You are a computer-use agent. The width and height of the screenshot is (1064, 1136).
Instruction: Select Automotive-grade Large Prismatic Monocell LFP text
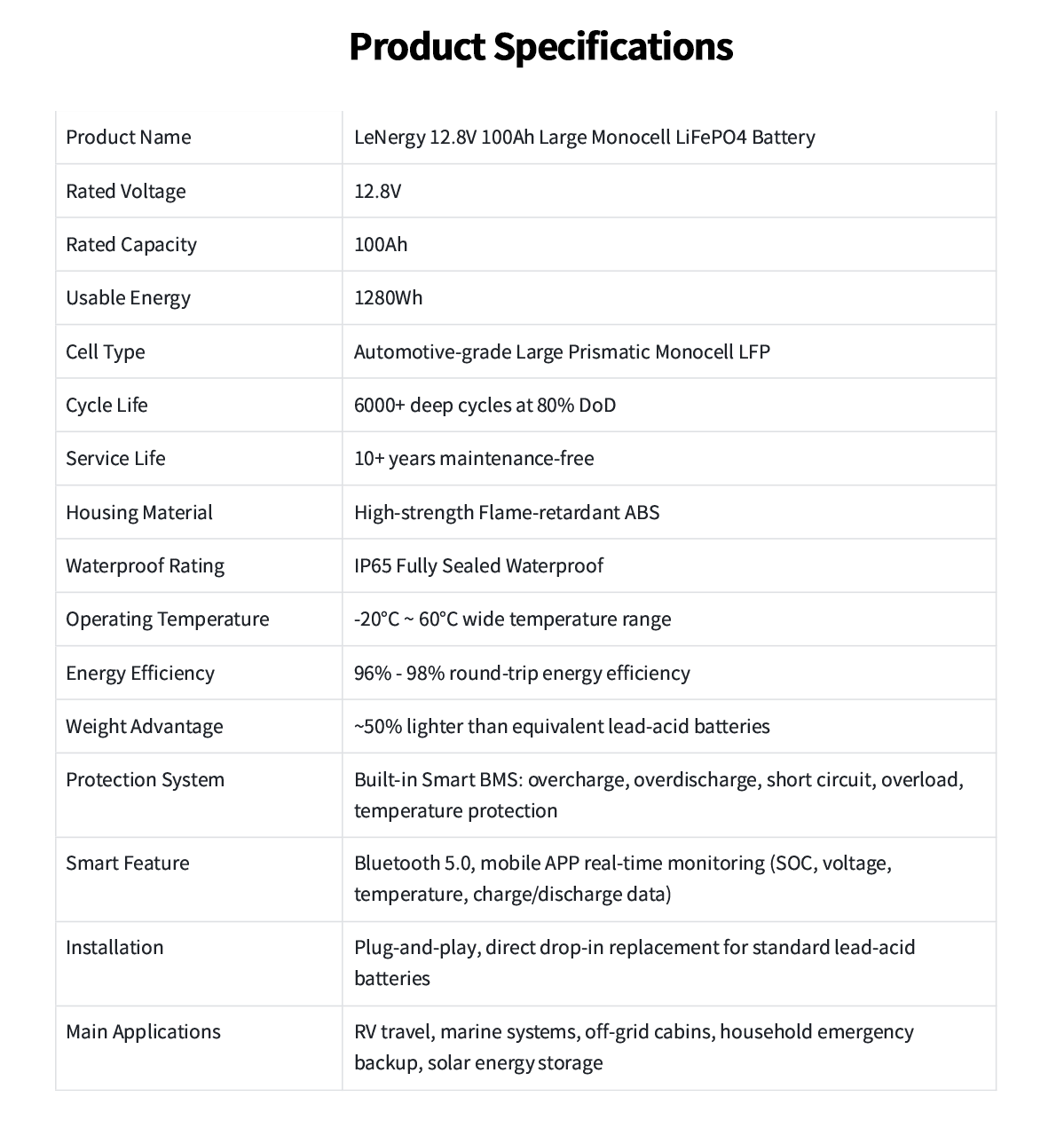pyautogui.click(x=562, y=351)
